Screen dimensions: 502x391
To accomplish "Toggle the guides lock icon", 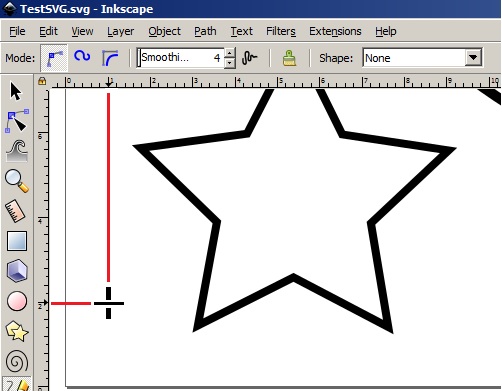I will click(x=42, y=81).
